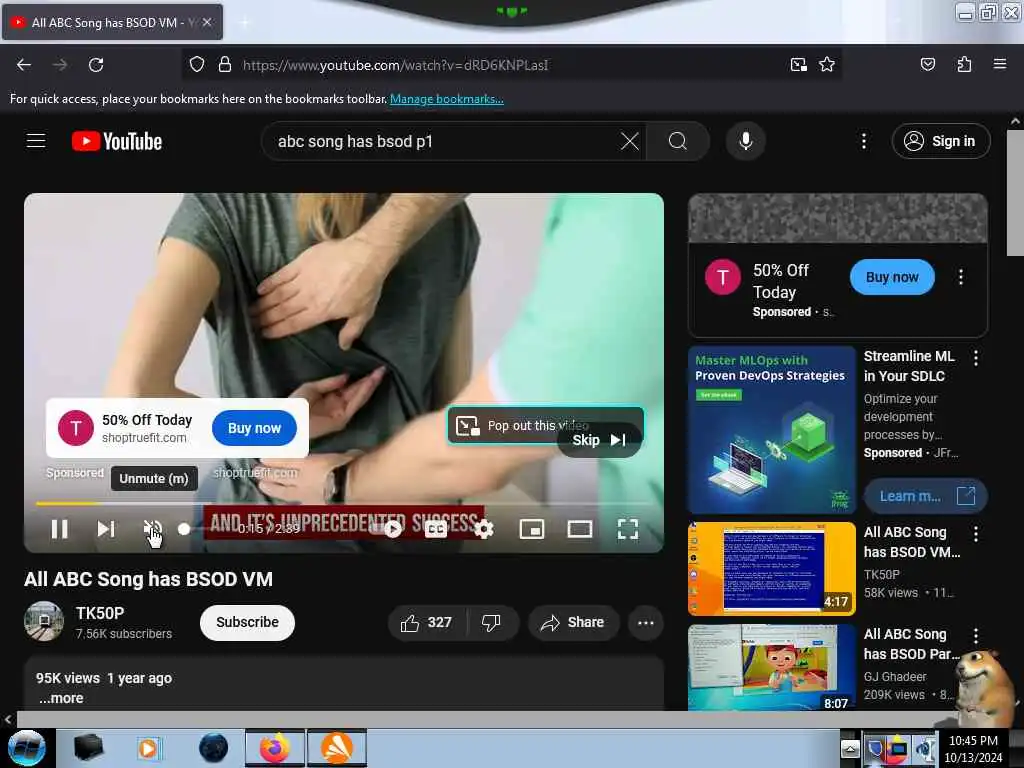Unmute the video speaker icon

pos(152,529)
